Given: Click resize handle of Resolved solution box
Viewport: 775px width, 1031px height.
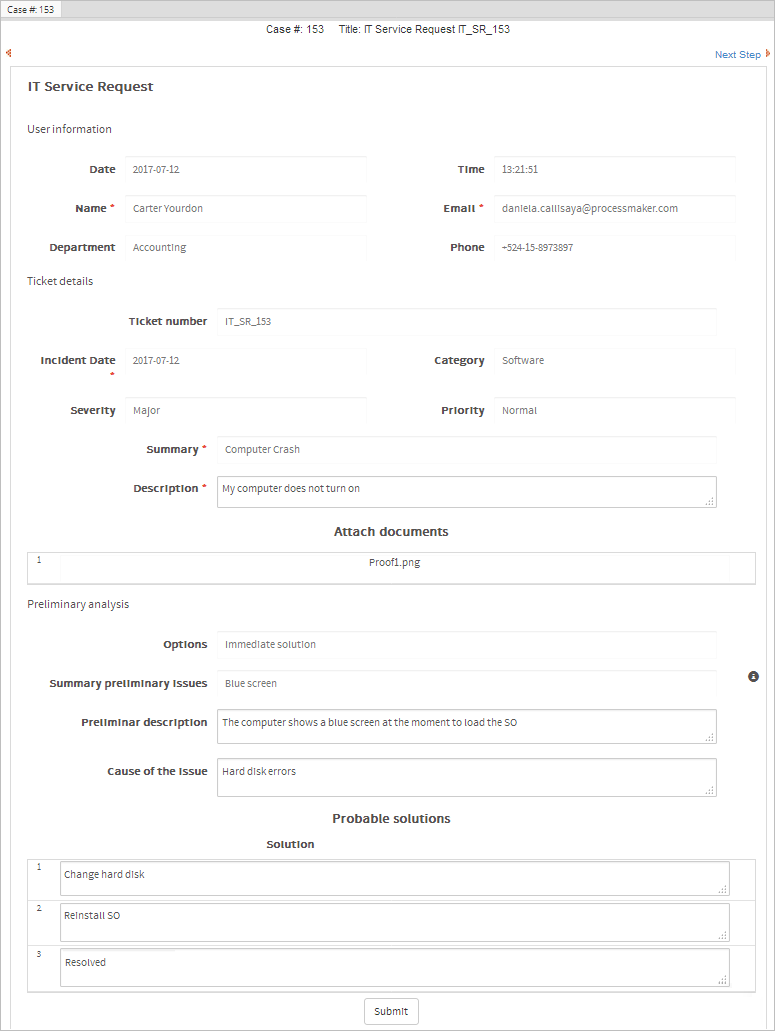Looking at the screenshot, I should coord(722,980).
